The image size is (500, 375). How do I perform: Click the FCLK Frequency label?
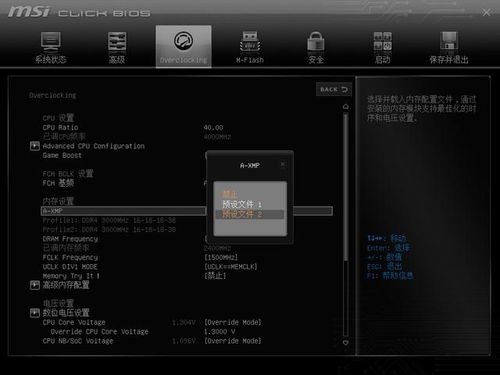[70, 257]
